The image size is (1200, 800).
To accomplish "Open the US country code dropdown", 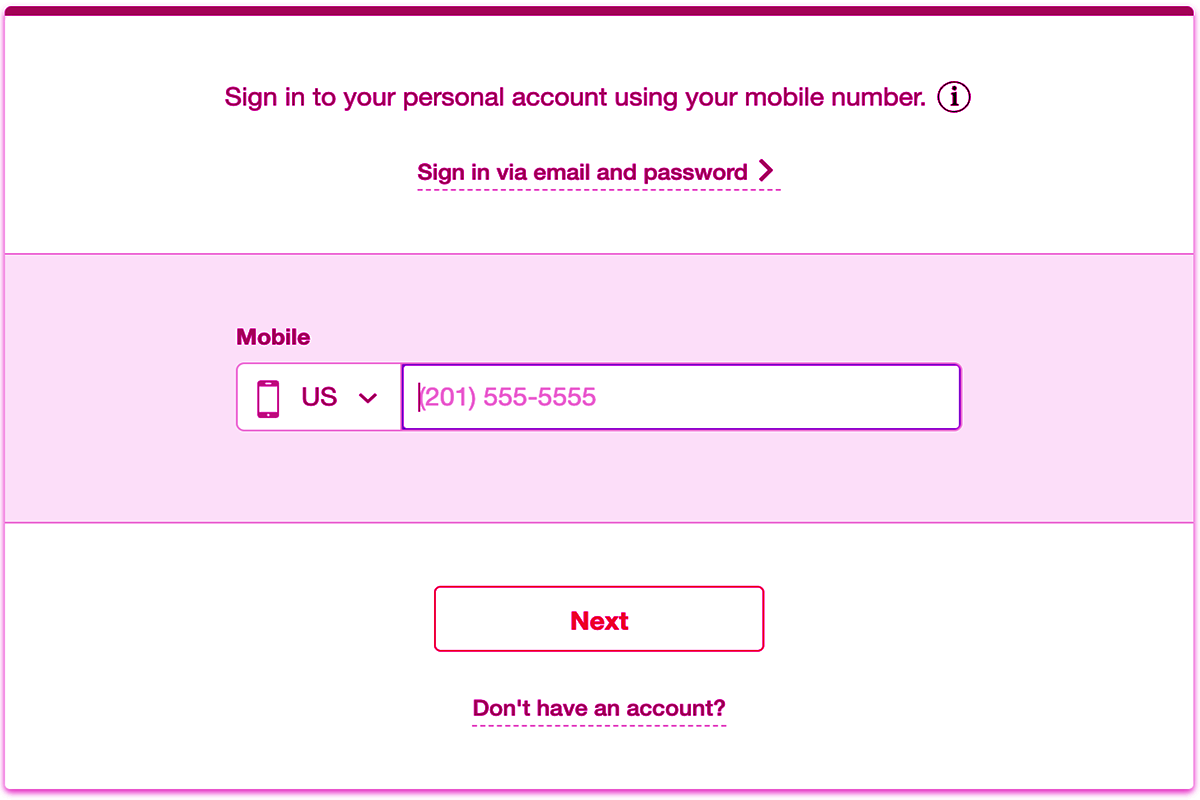I will point(319,398).
